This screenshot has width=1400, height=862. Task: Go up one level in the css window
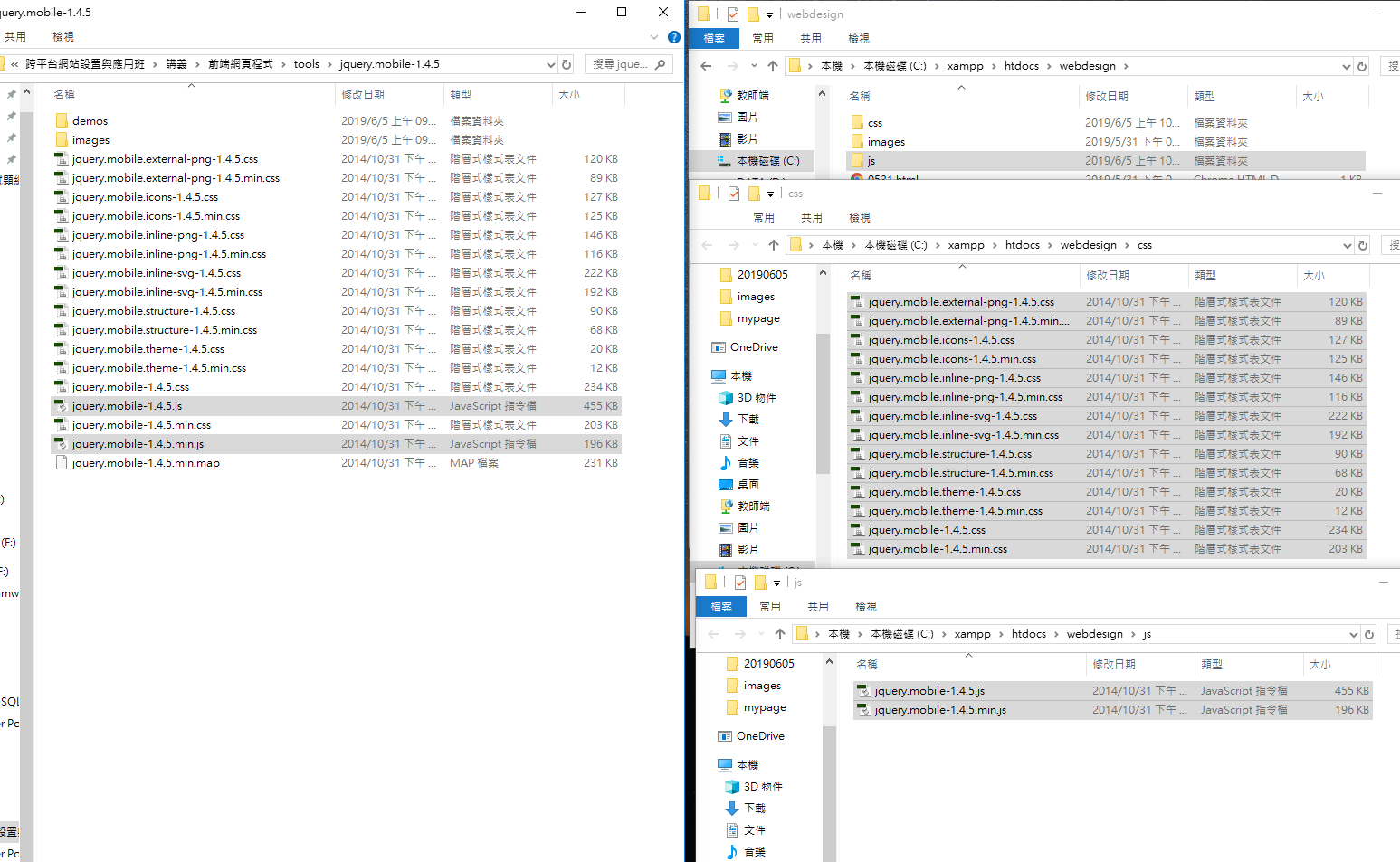(773, 245)
